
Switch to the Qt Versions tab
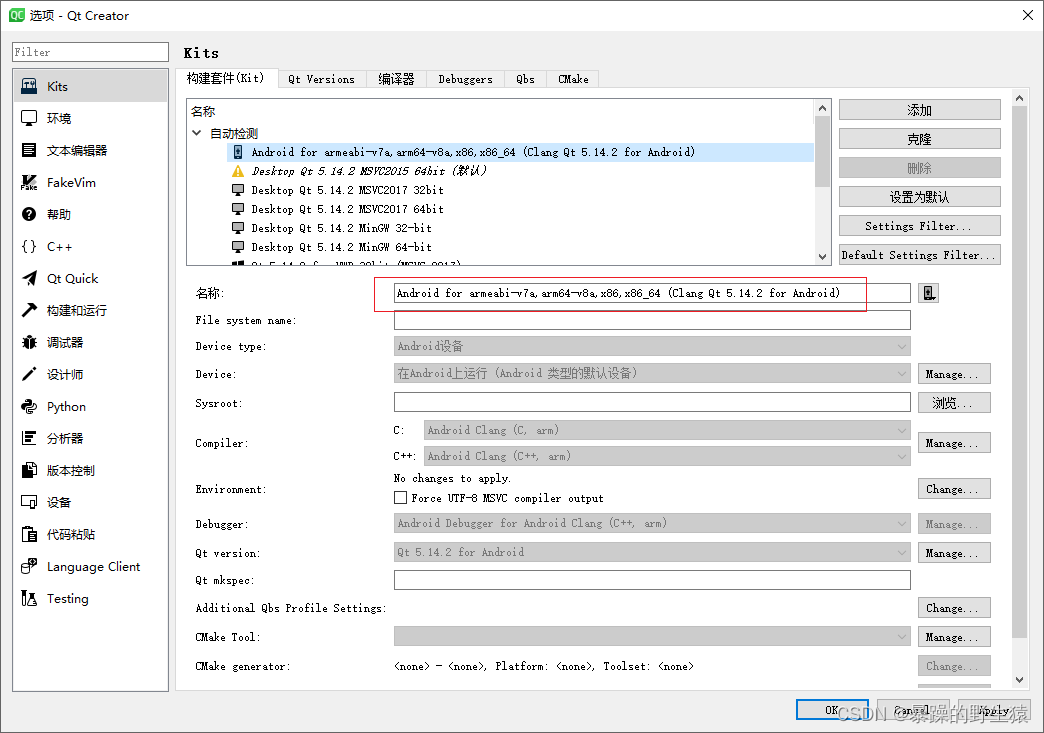(321, 78)
